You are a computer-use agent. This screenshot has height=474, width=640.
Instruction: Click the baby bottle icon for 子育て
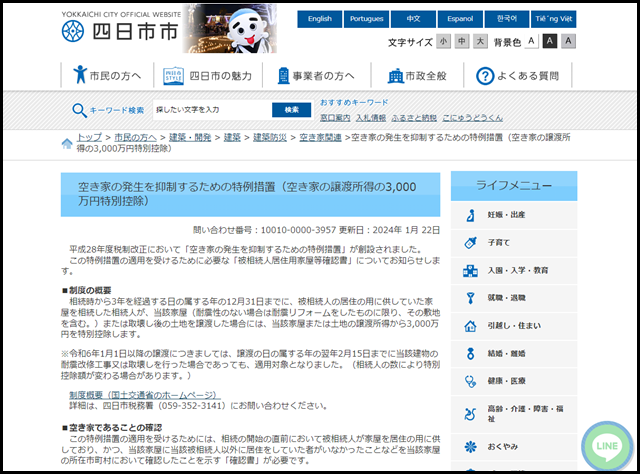pos(470,243)
